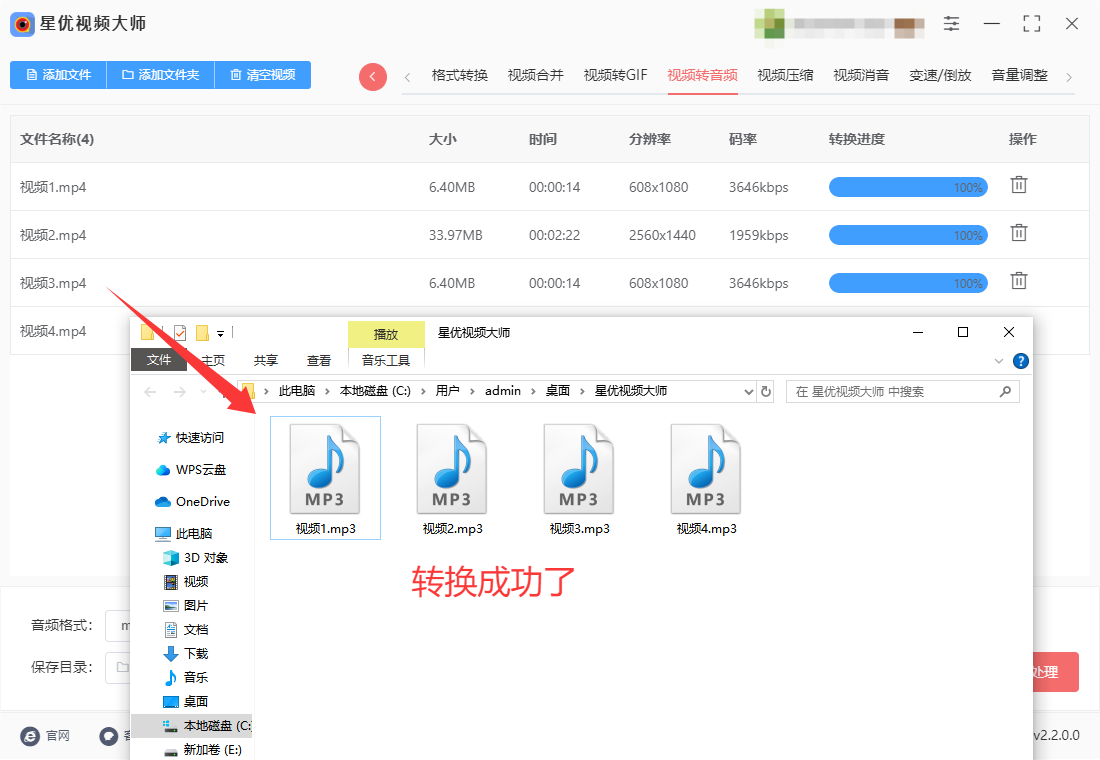This screenshot has height=760, width=1100.
Task: Click the chat bubble icon in bottom bar
Action: 109,735
